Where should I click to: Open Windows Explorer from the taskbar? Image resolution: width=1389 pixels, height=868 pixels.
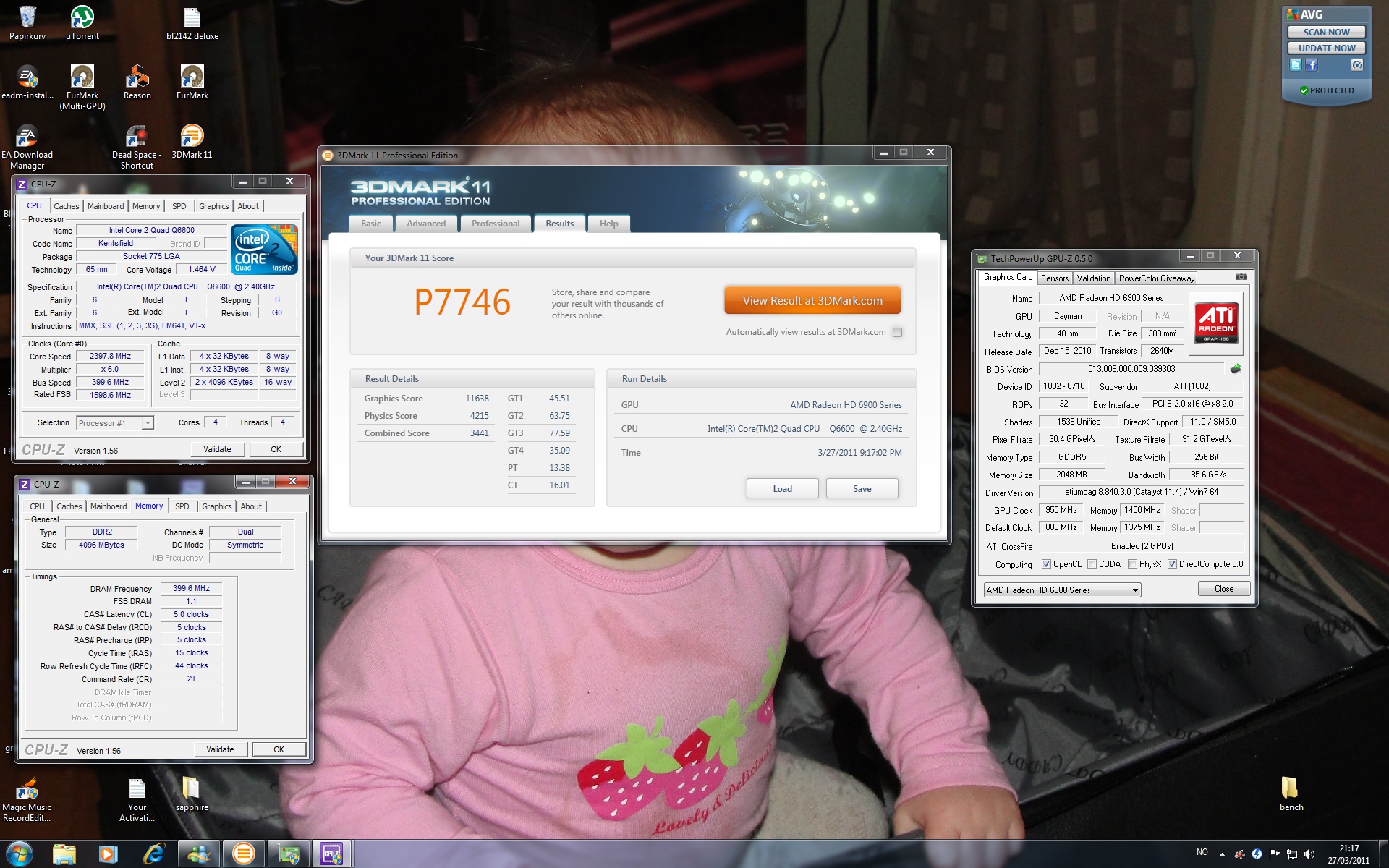[x=64, y=854]
